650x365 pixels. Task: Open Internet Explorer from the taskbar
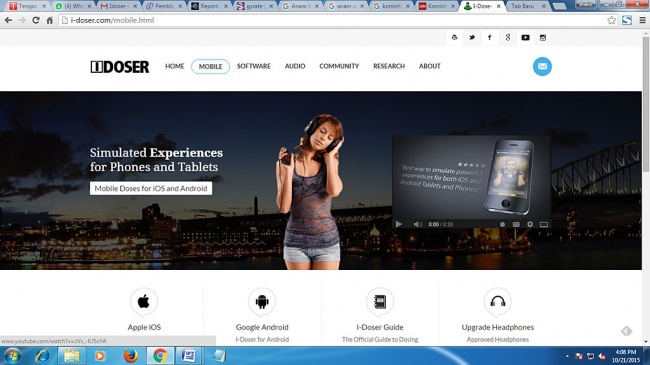point(42,356)
